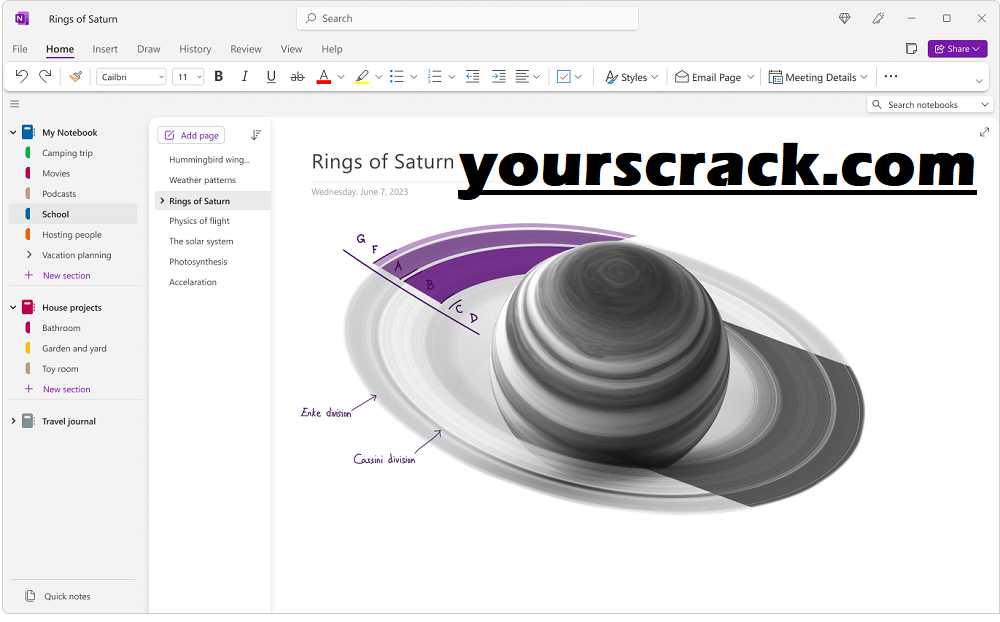Open font color dropdown arrow

click(x=341, y=77)
